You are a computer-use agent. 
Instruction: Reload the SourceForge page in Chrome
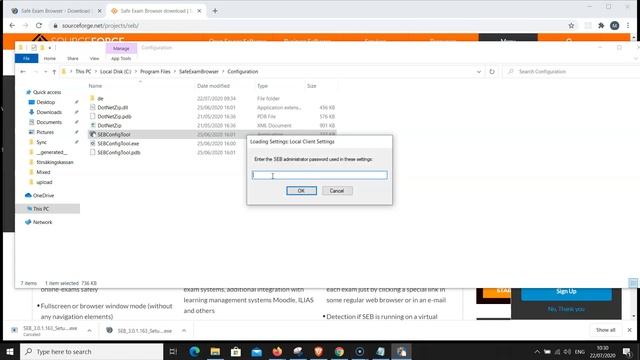(x=39, y=25)
